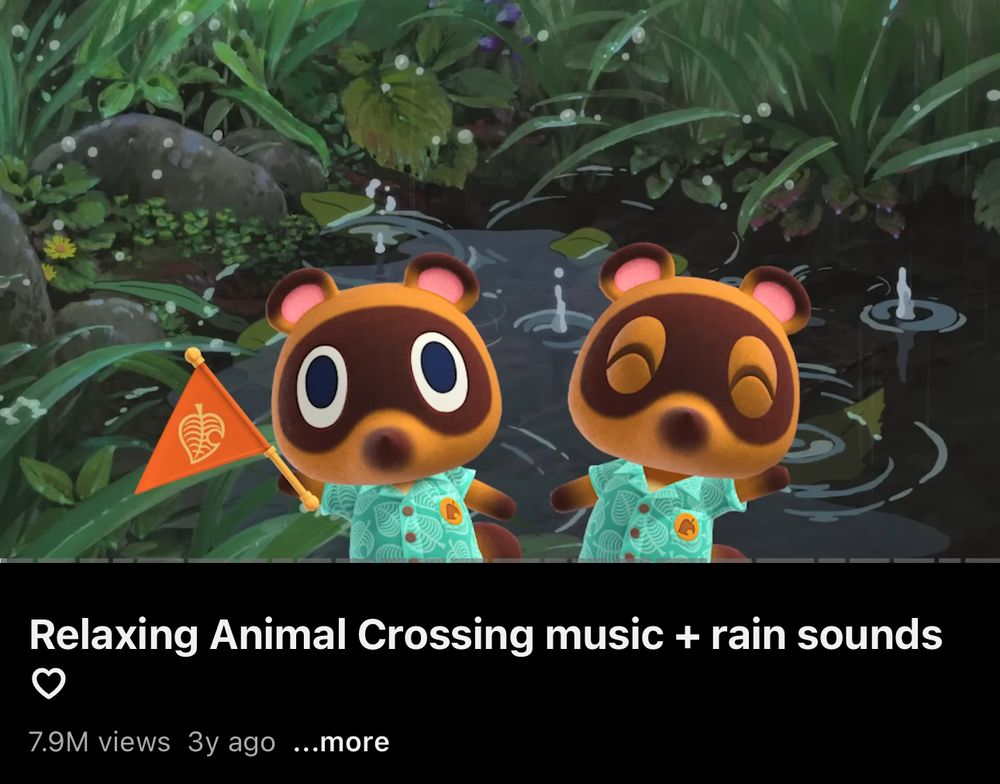The height and width of the screenshot is (784, 1000).
Task: Click the yellow flower near the rocks
Action: pos(59,247)
